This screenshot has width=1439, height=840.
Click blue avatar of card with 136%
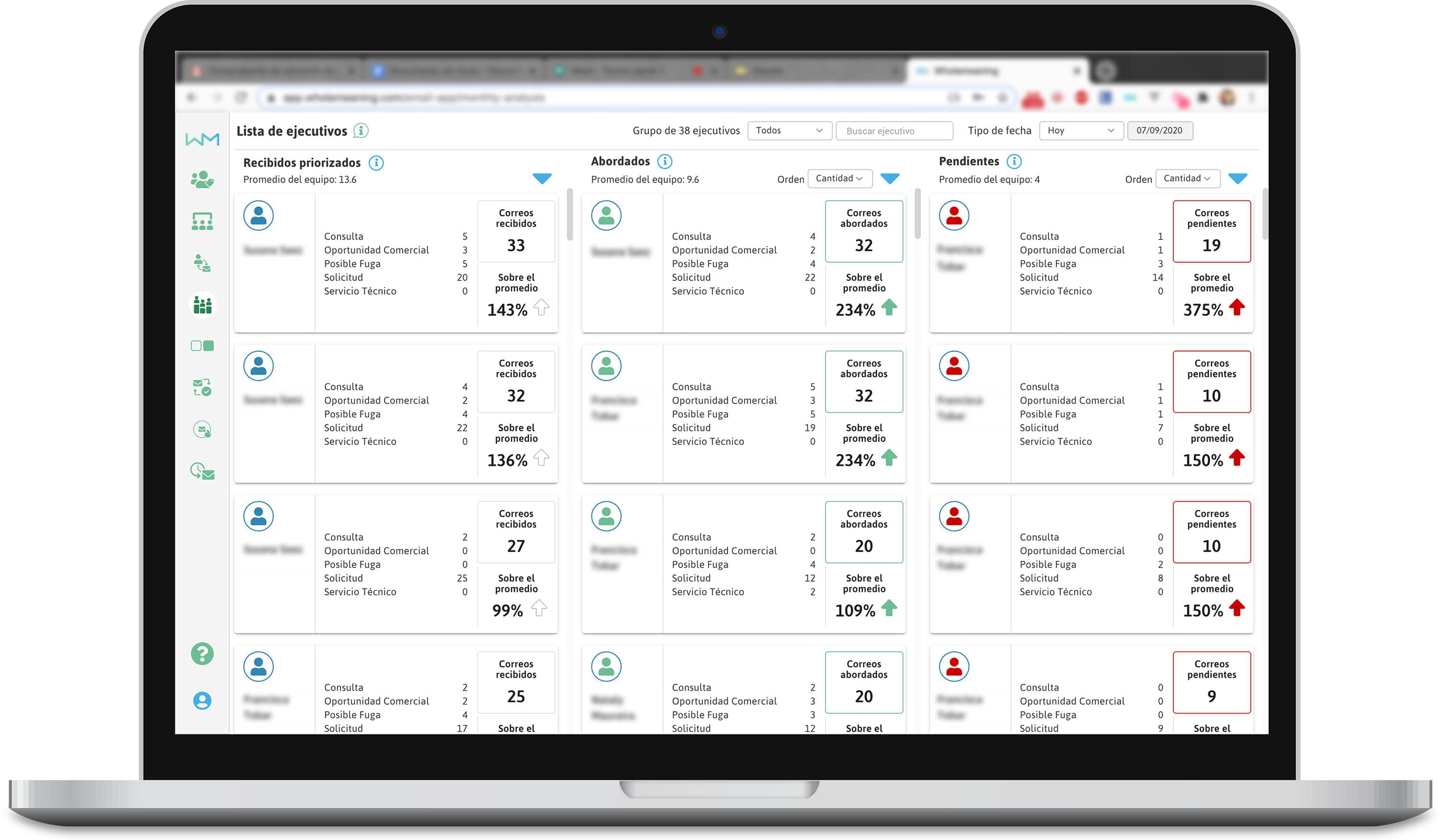259,366
